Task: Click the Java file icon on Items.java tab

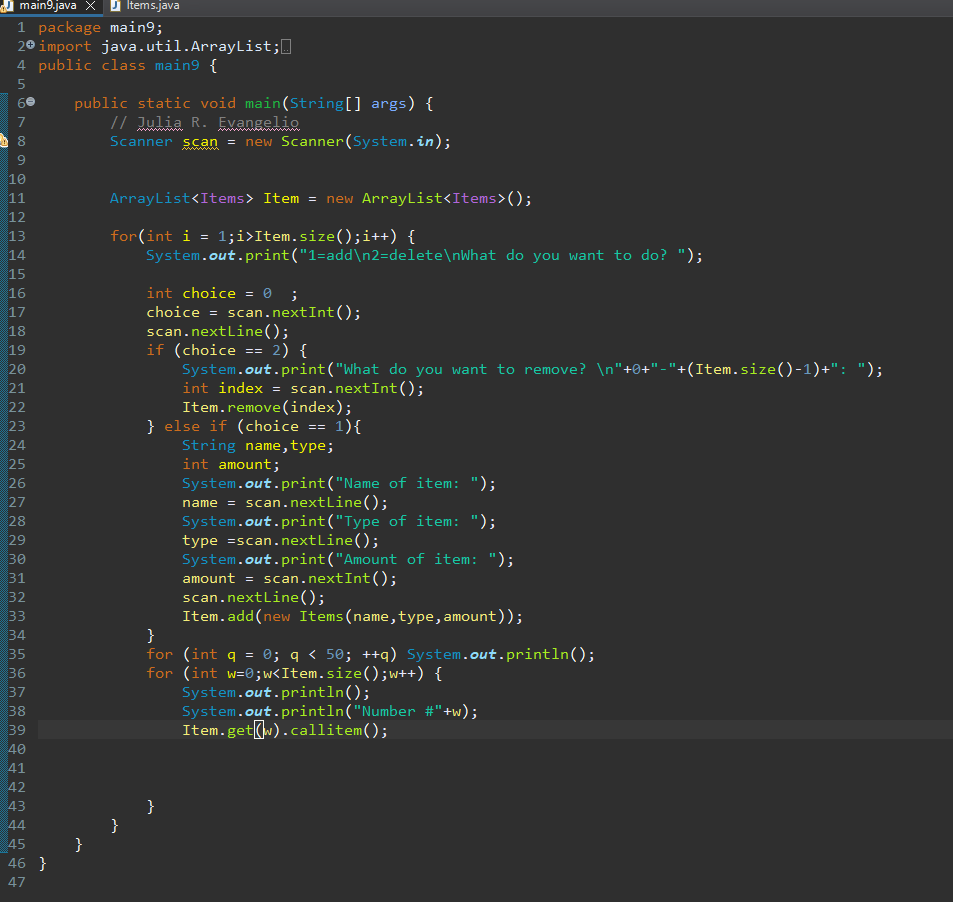Action: [x=115, y=5]
